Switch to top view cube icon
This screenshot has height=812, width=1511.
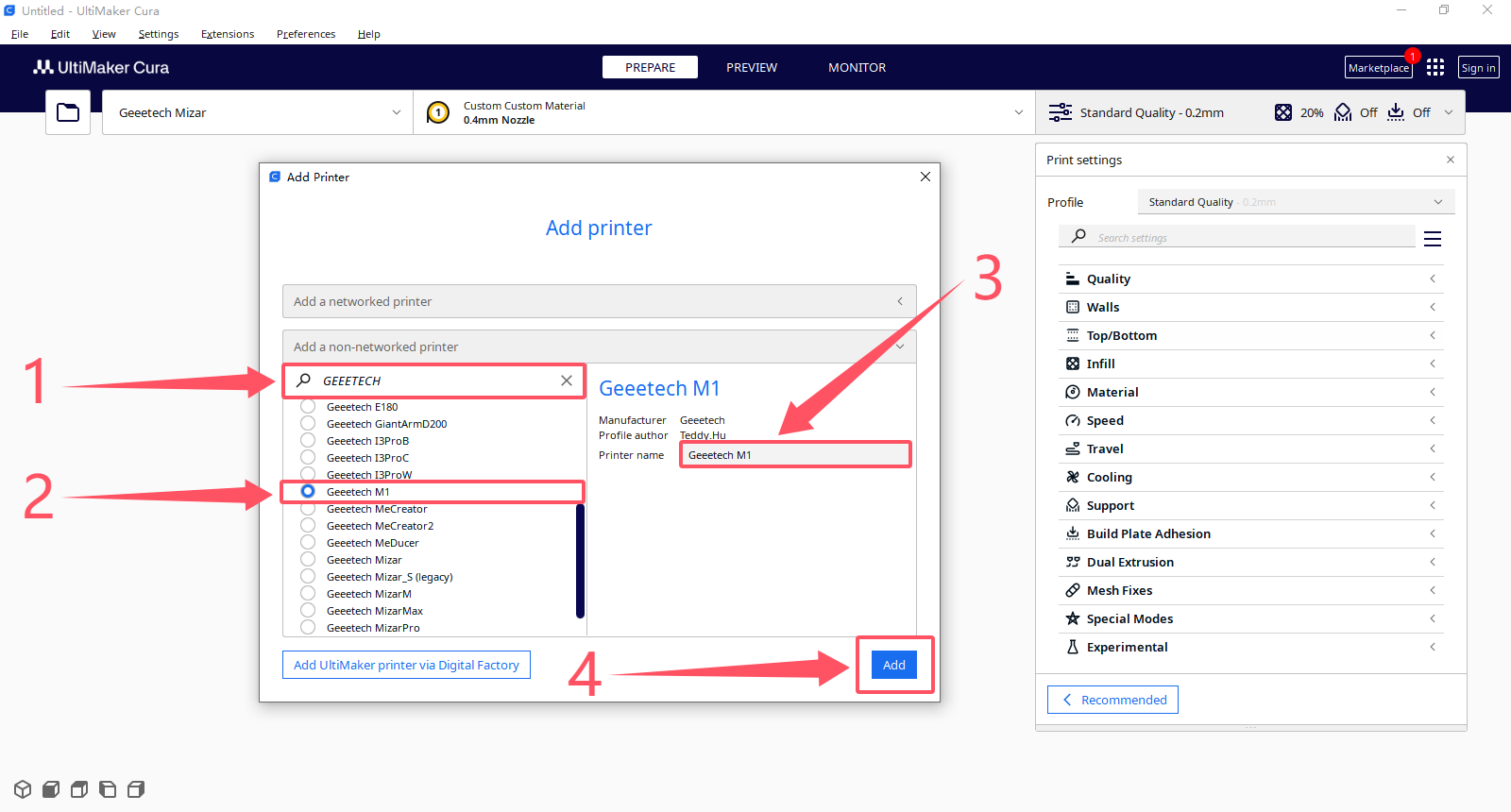79,789
